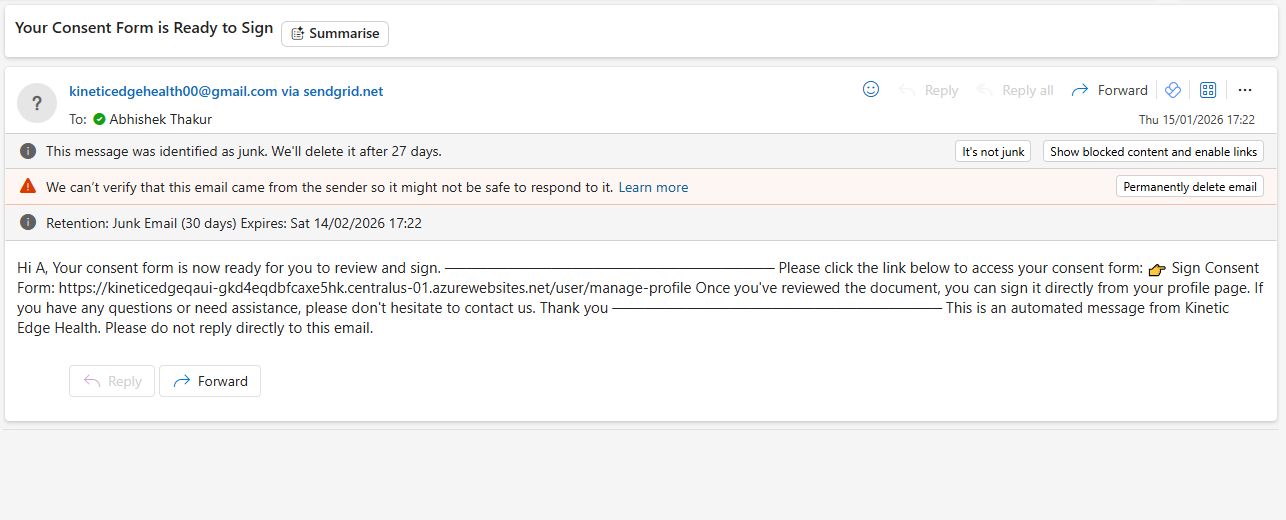The height and width of the screenshot is (520, 1286).
Task: Mark message with It's not junk
Action: 993,152
